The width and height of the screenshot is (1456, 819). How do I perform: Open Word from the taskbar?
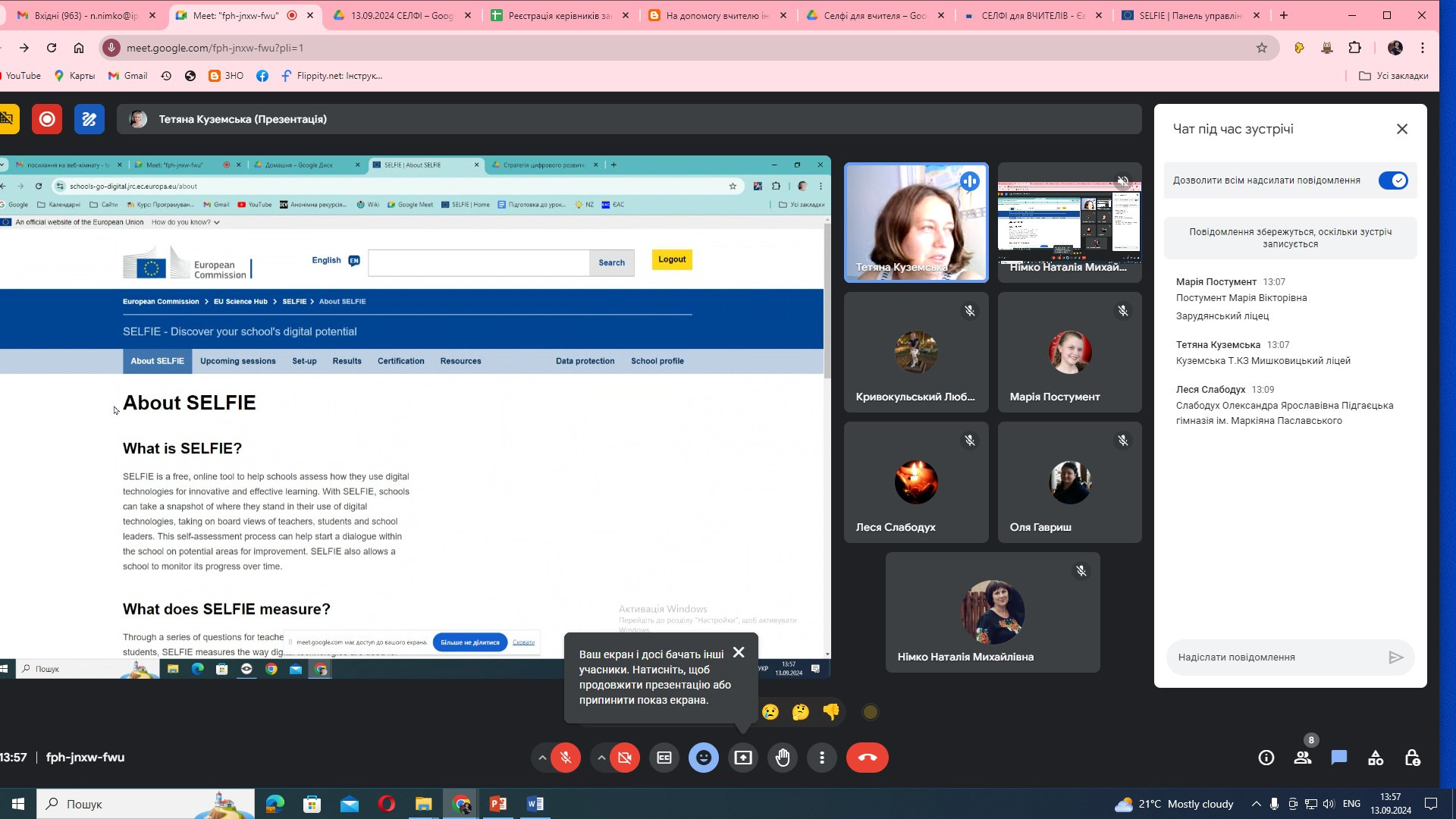535,804
